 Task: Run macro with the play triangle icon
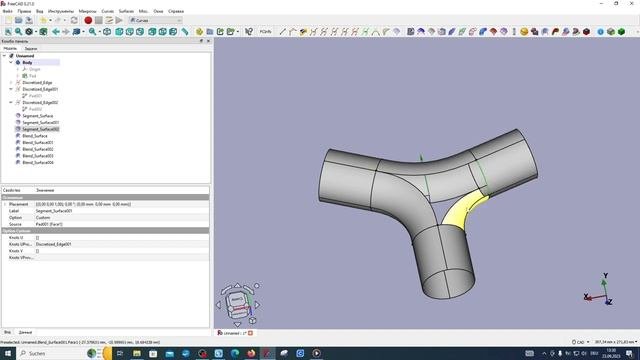point(119,20)
